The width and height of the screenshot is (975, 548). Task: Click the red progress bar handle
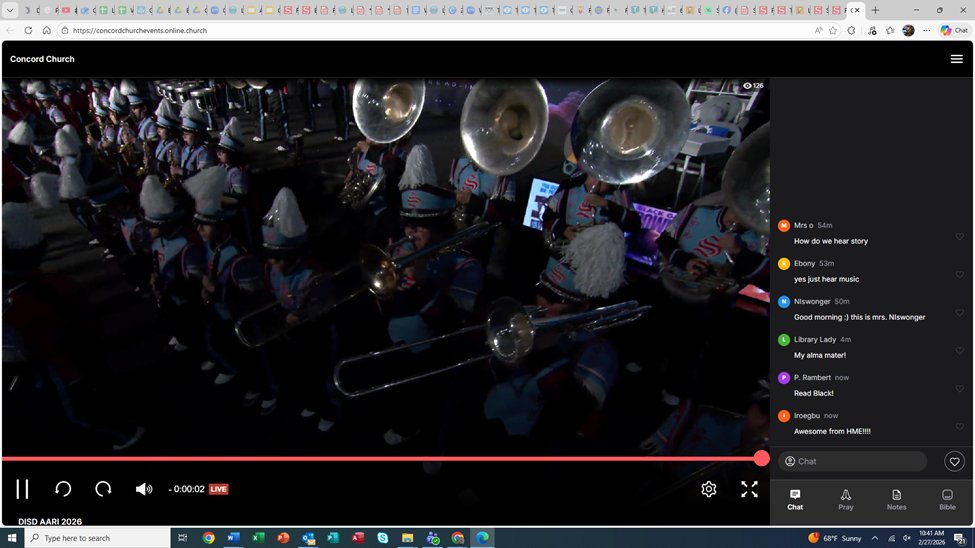tap(761, 459)
